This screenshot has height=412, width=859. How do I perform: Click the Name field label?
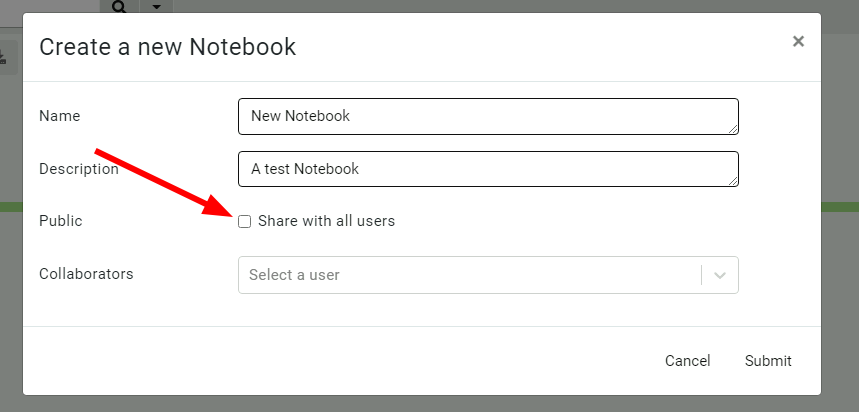(x=59, y=116)
